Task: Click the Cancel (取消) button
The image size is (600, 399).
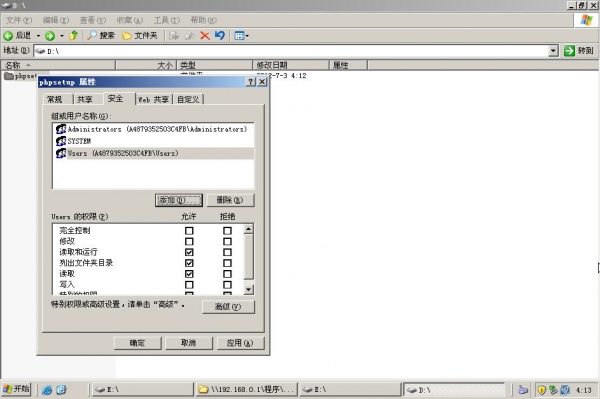Action: coord(189,343)
